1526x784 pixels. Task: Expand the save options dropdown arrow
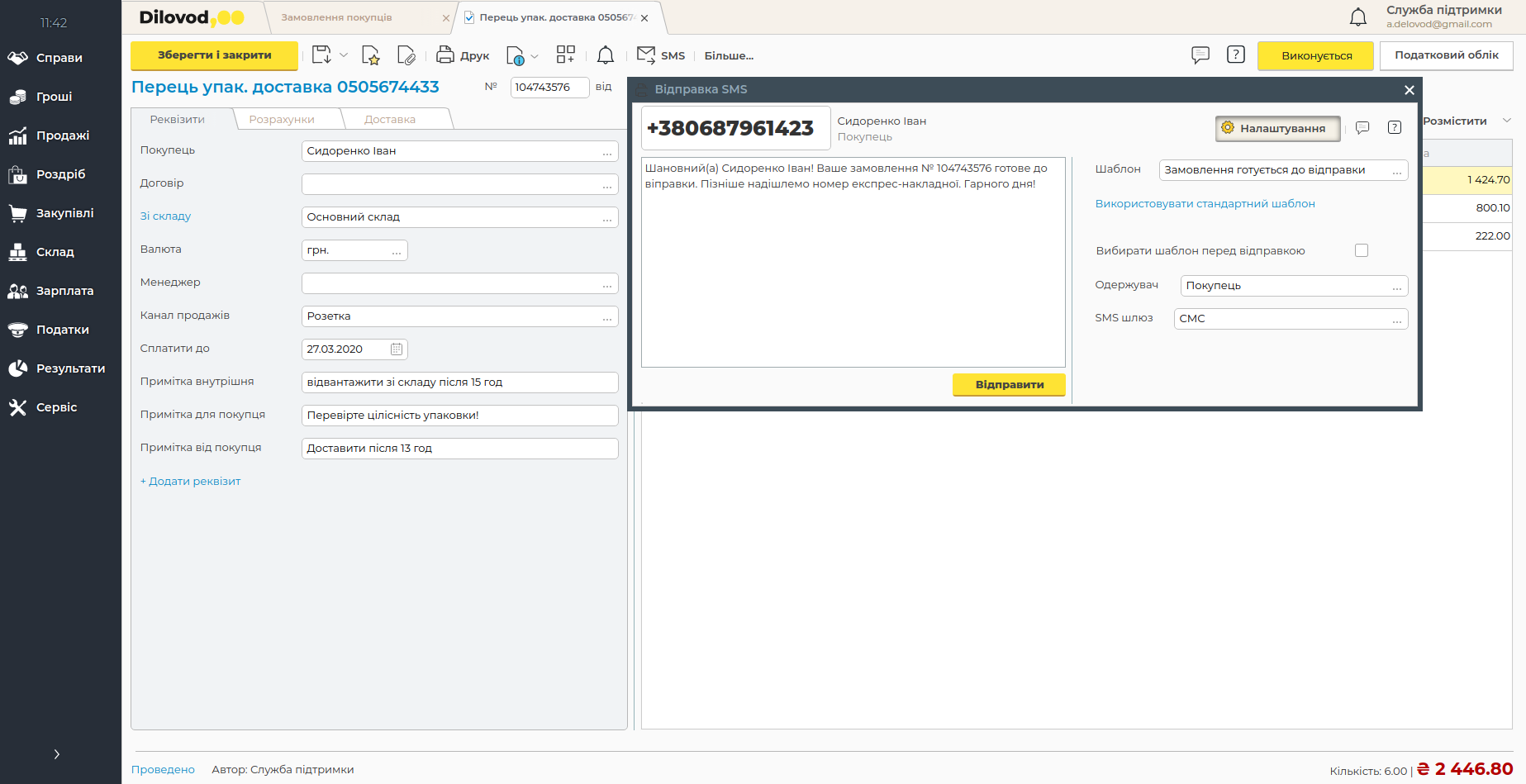click(x=344, y=55)
